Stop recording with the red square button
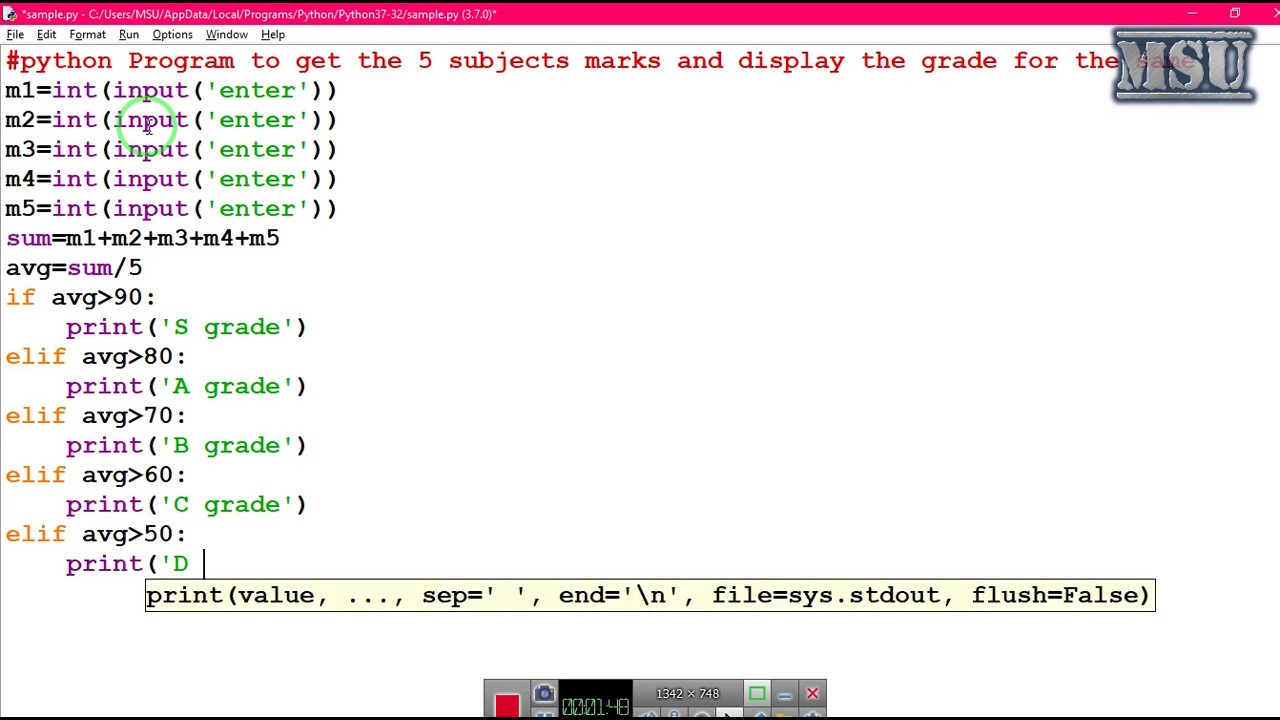The height and width of the screenshot is (720, 1280). [x=507, y=705]
